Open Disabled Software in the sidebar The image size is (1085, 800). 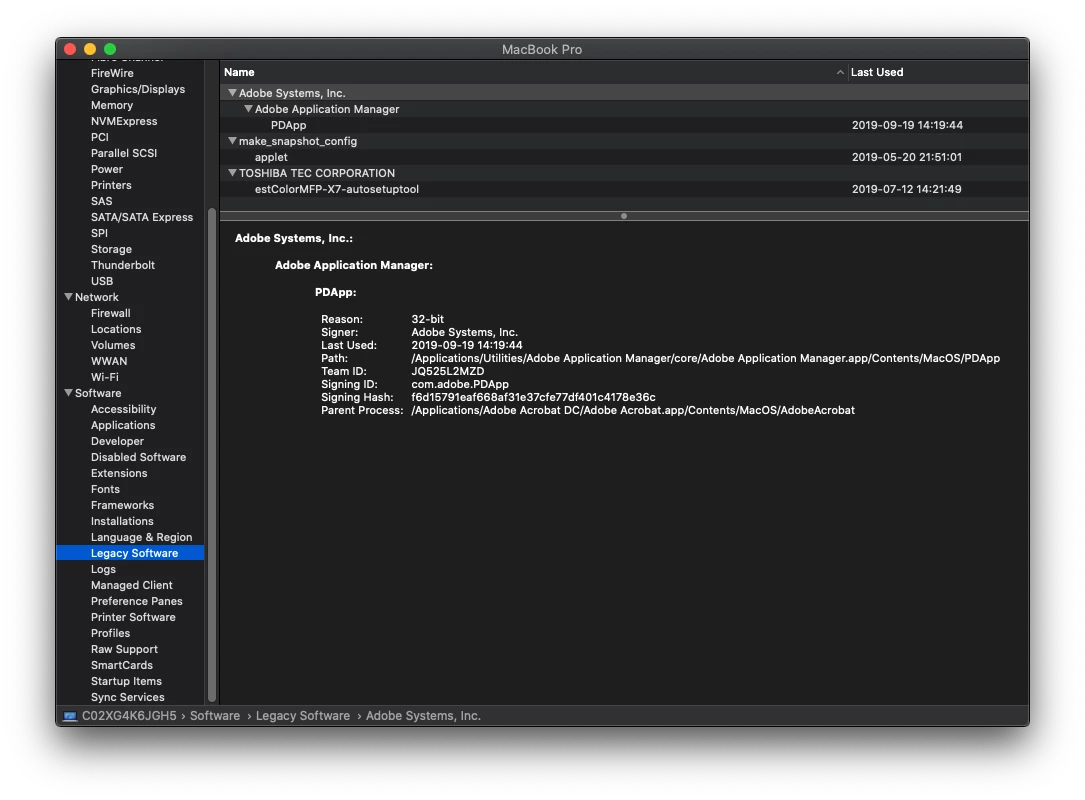coord(138,457)
